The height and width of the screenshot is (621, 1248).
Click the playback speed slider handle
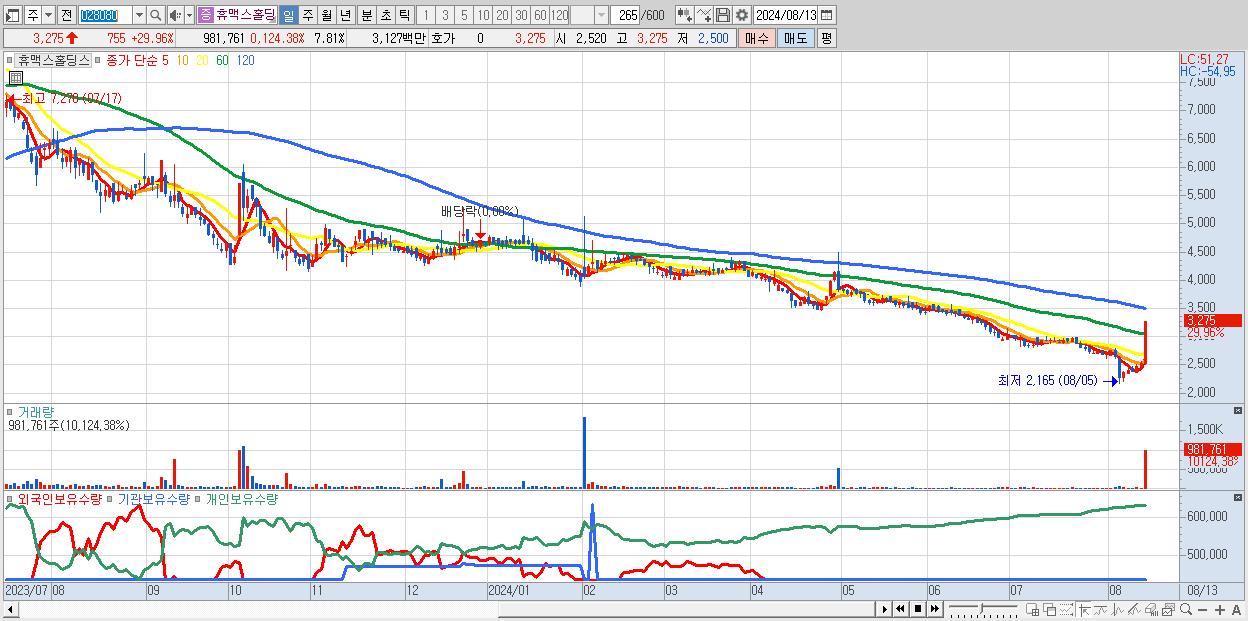(x=981, y=608)
